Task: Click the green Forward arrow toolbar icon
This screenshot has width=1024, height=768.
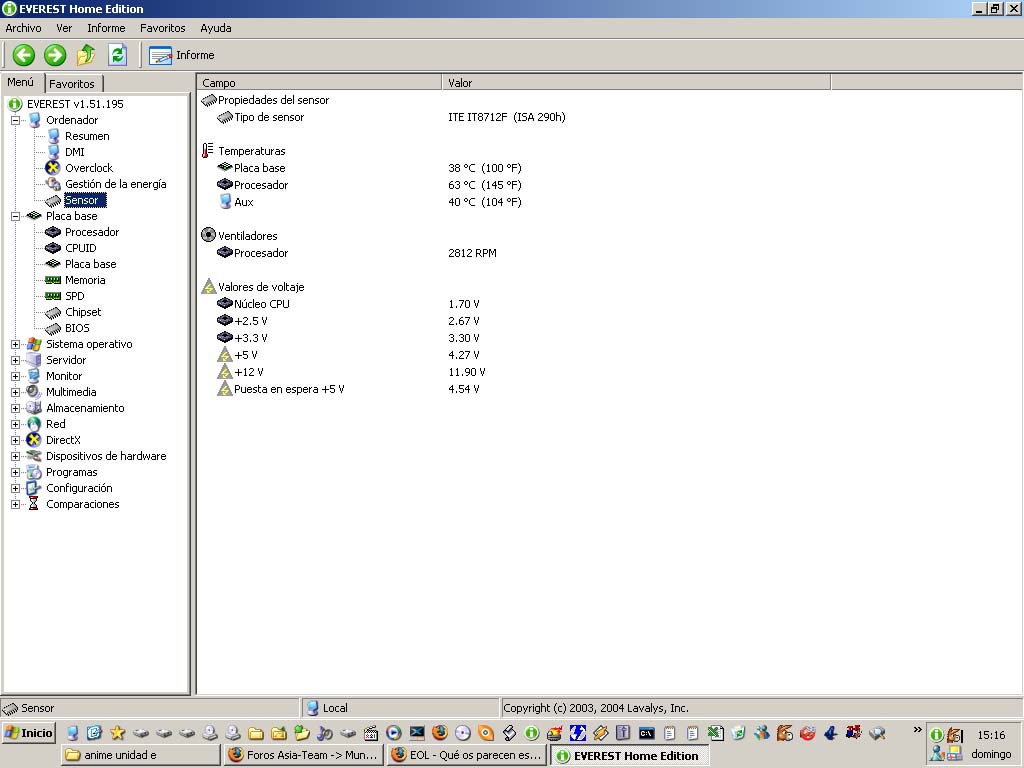Action: click(55, 55)
